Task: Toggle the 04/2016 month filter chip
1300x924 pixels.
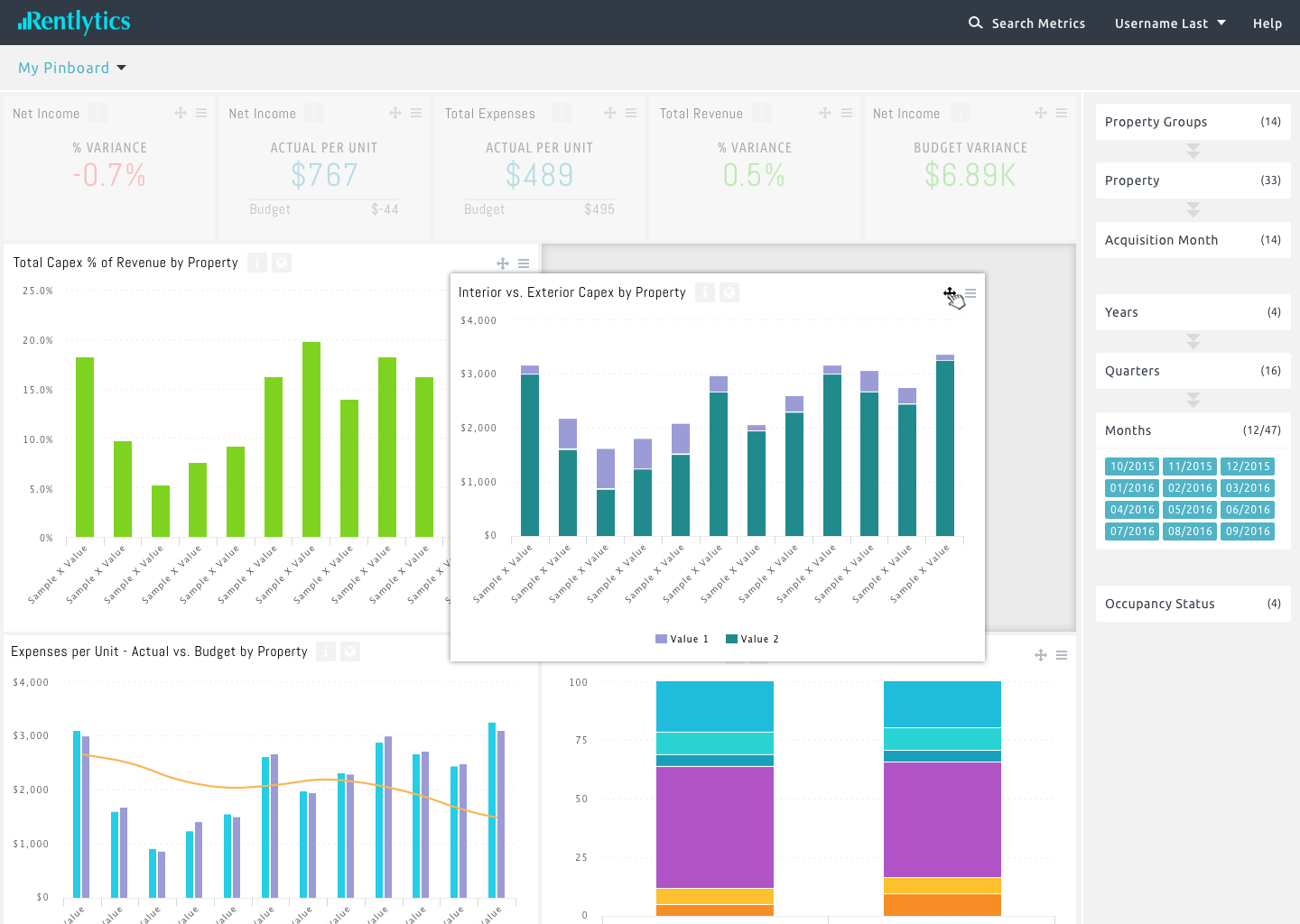Action: (x=1132, y=510)
